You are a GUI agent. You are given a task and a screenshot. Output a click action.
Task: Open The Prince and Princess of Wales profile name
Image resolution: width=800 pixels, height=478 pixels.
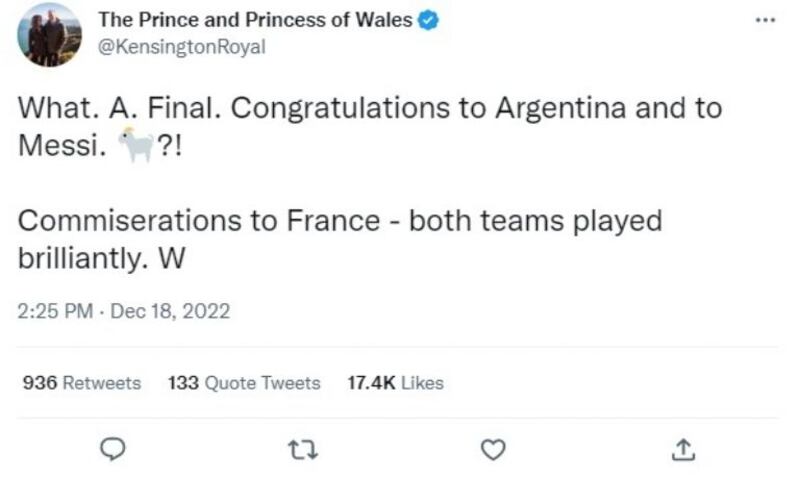point(255,20)
